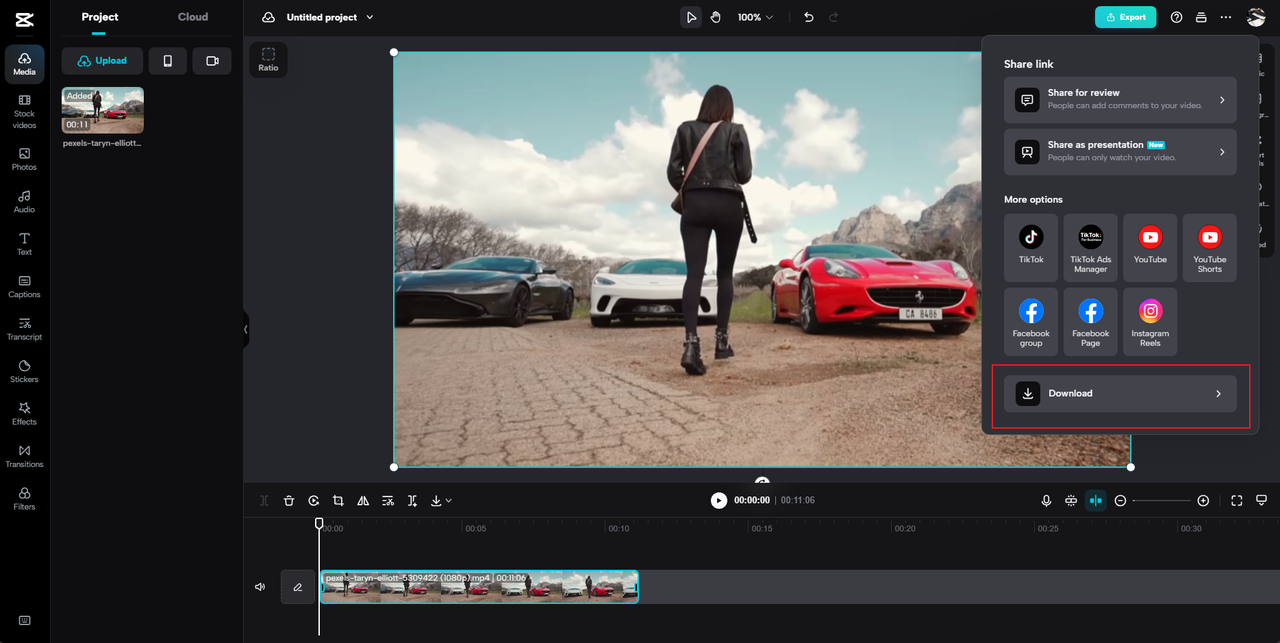Click the delete trash icon in timeline
Image resolution: width=1280 pixels, height=643 pixels.
click(x=289, y=501)
